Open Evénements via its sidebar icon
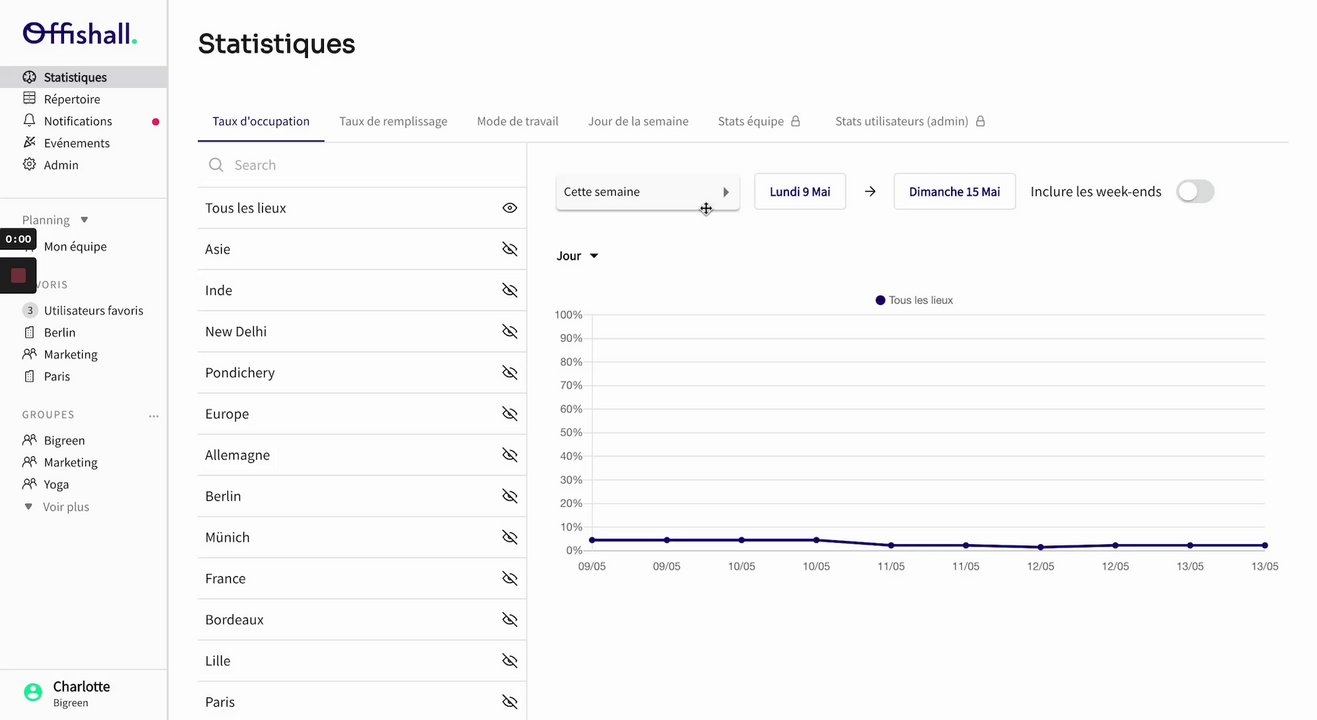1317x720 pixels. (x=30, y=143)
